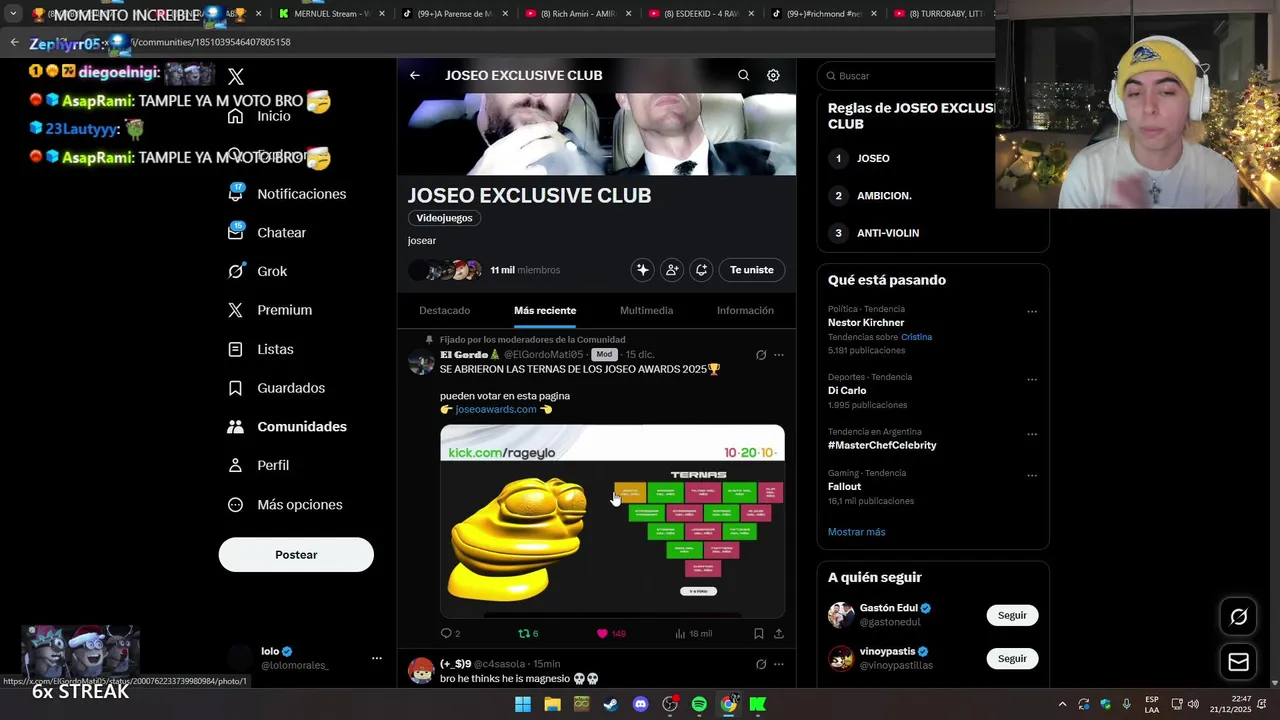Open Grok from sidebar
Viewport: 1280px width, 720px height.
click(x=258, y=271)
